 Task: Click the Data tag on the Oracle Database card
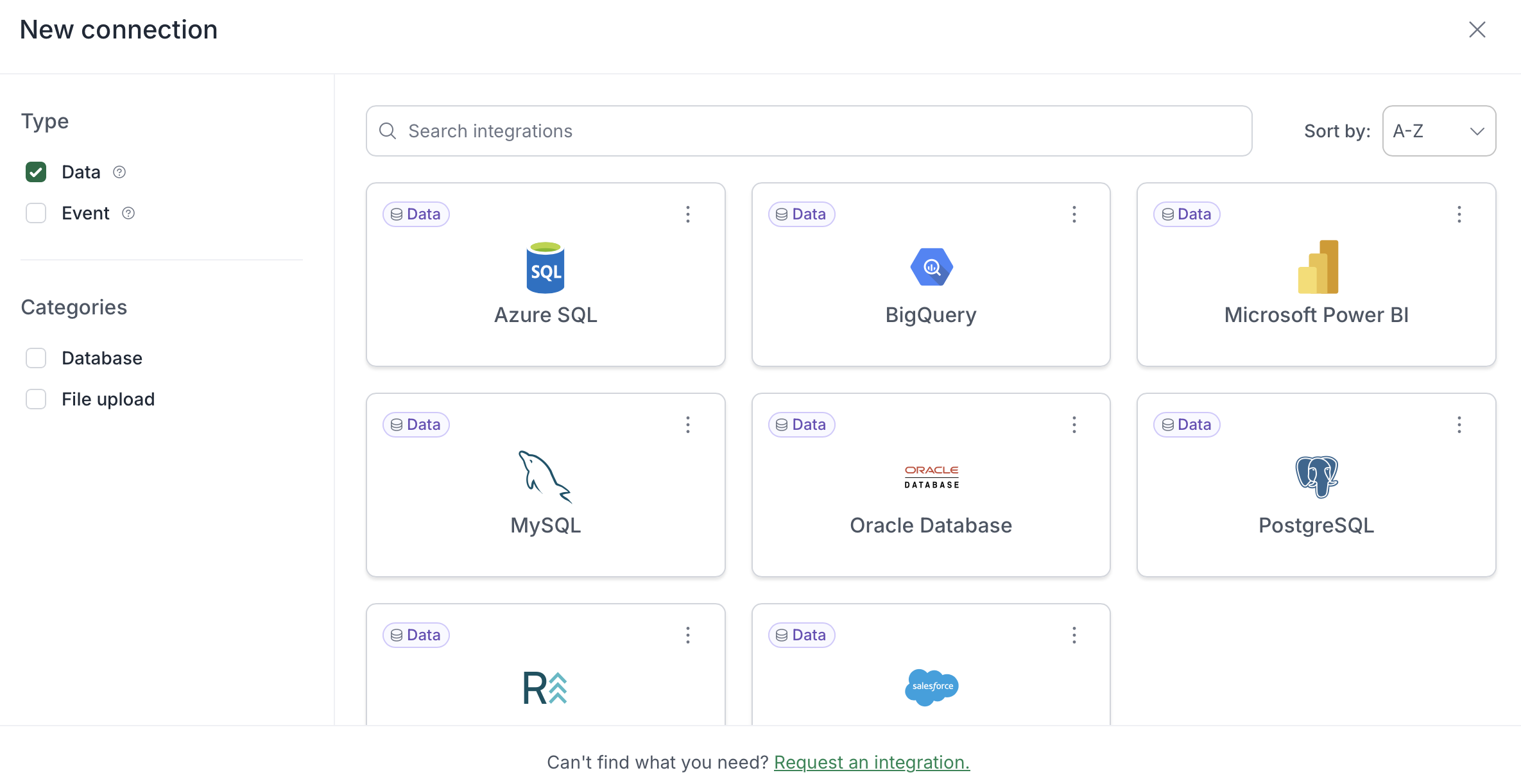(x=802, y=425)
